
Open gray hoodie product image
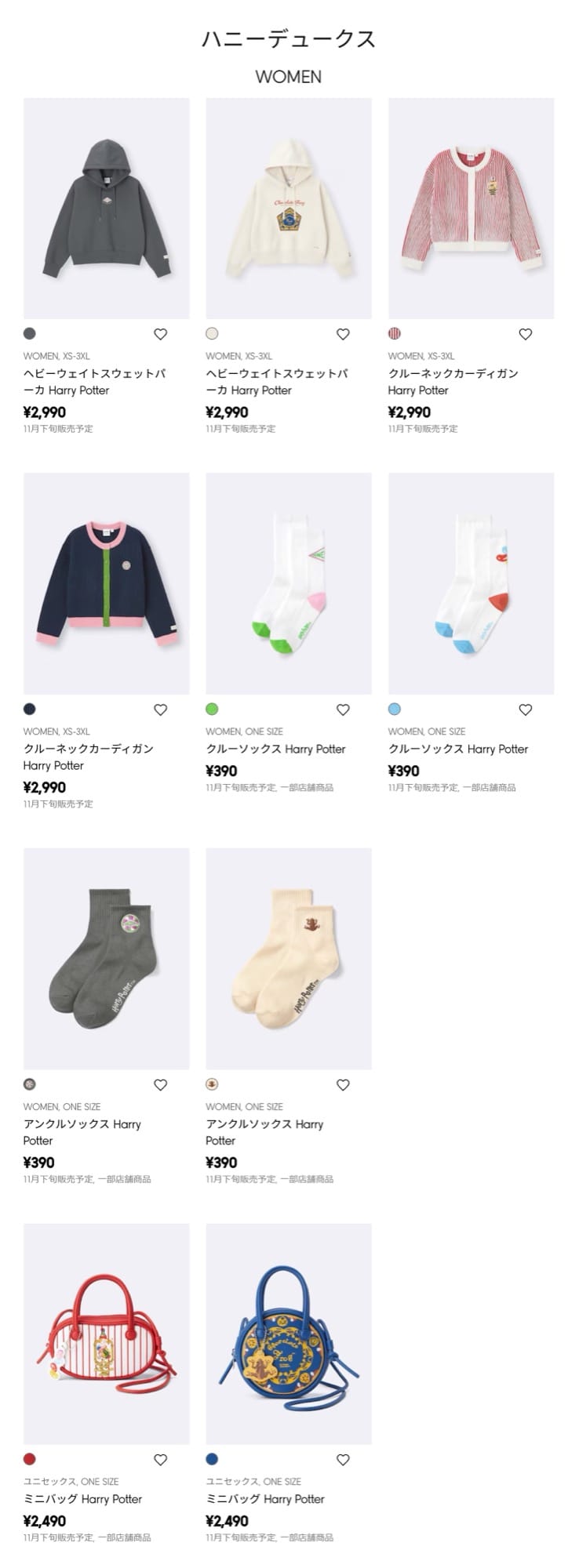tap(107, 209)
